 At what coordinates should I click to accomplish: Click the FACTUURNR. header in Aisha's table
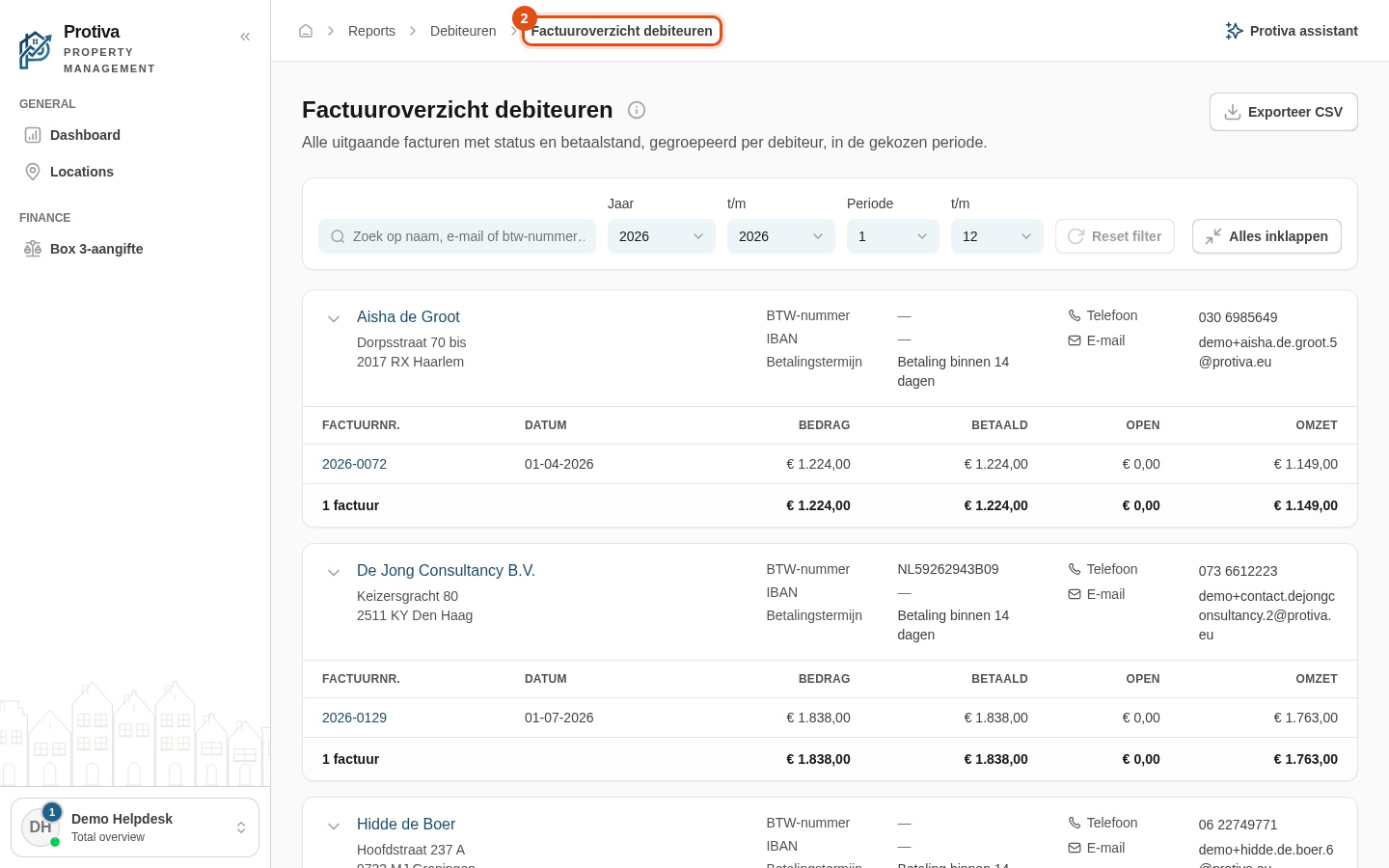point(361,425)
